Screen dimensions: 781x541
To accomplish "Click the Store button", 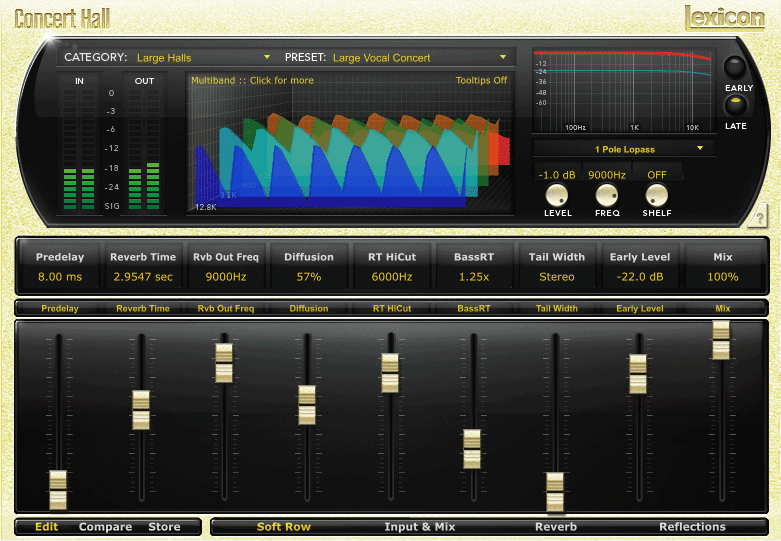I will (164, 527).
